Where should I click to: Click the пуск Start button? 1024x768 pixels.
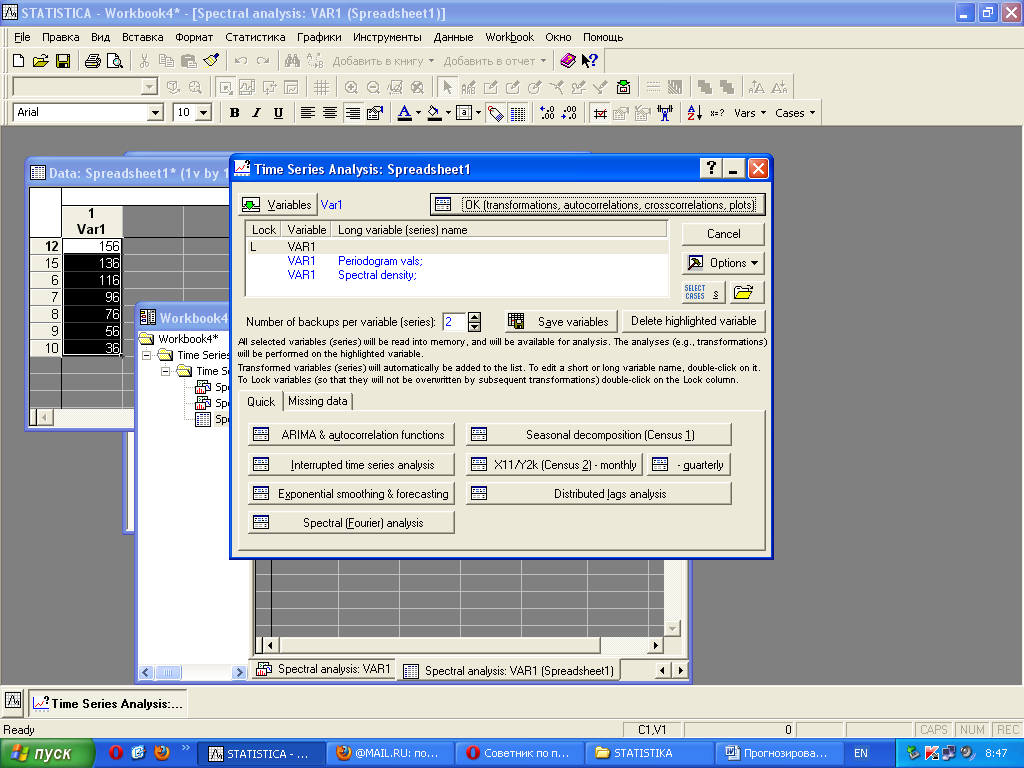(46, 753)
